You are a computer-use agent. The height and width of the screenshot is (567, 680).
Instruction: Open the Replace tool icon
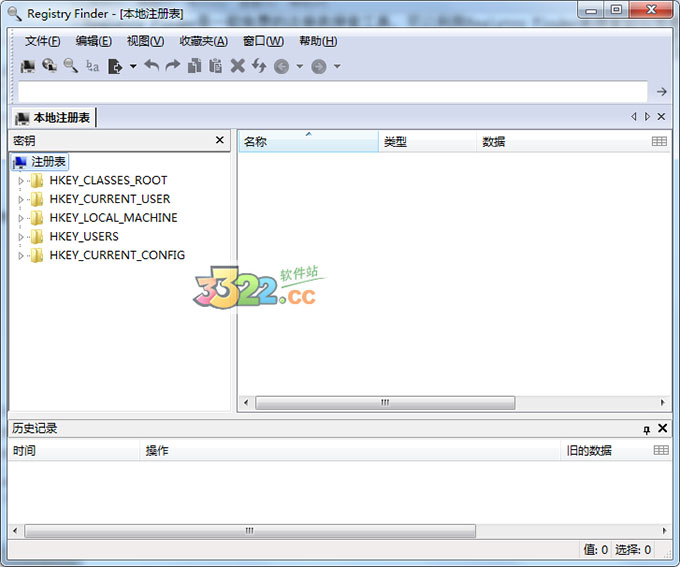(92, 66)
